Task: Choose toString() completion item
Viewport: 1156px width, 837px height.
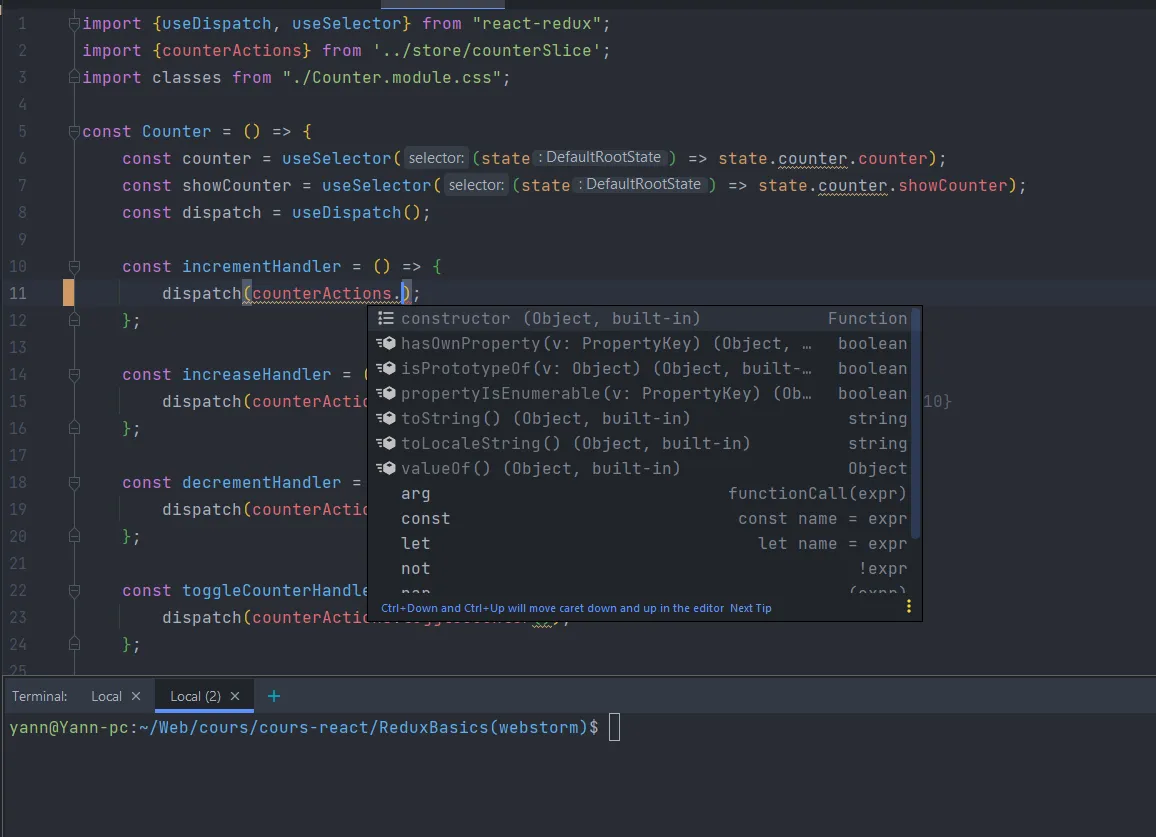Action: click(640, 419)
